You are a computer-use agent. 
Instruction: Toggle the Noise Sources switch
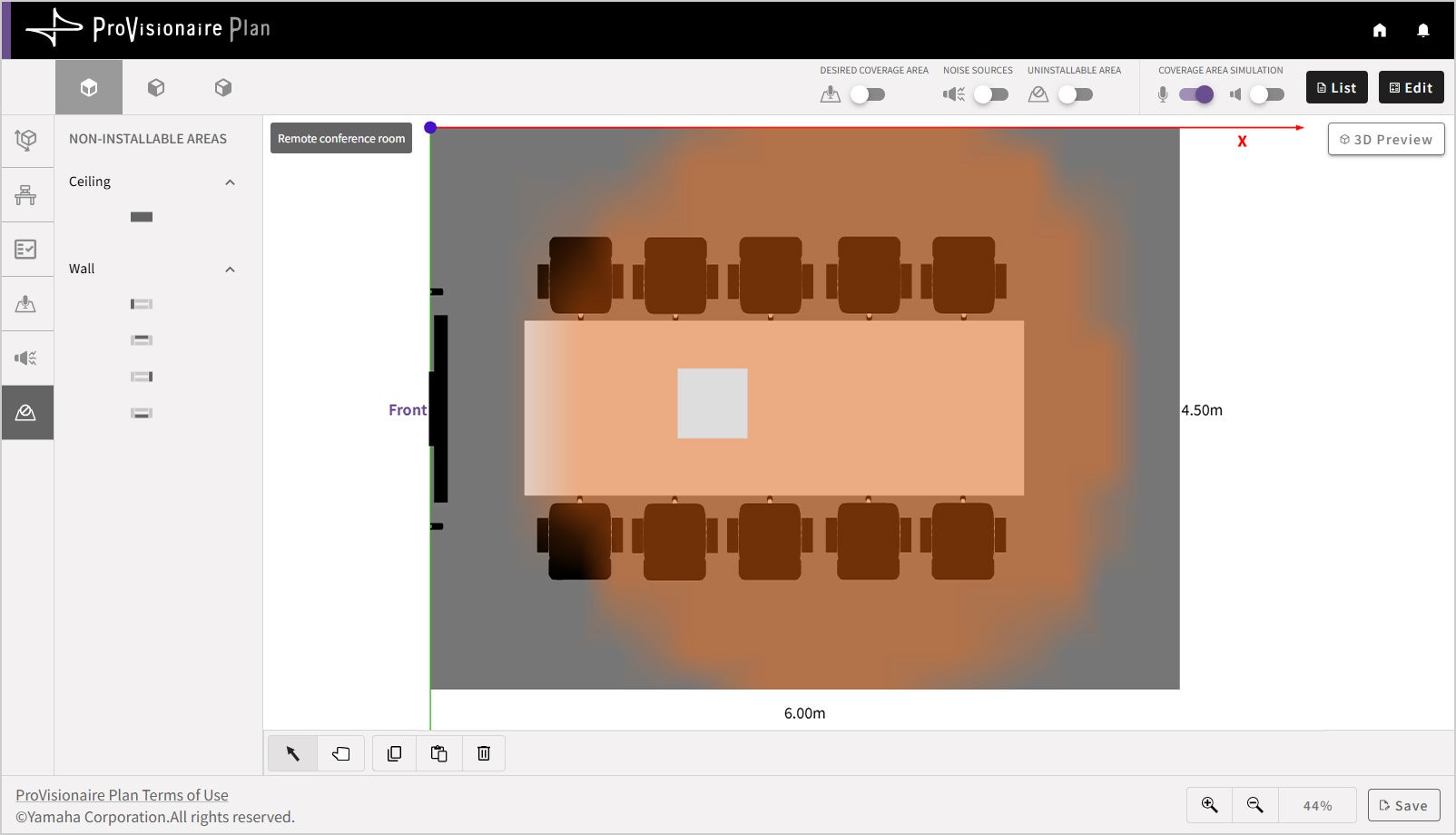tap(991, 94)
